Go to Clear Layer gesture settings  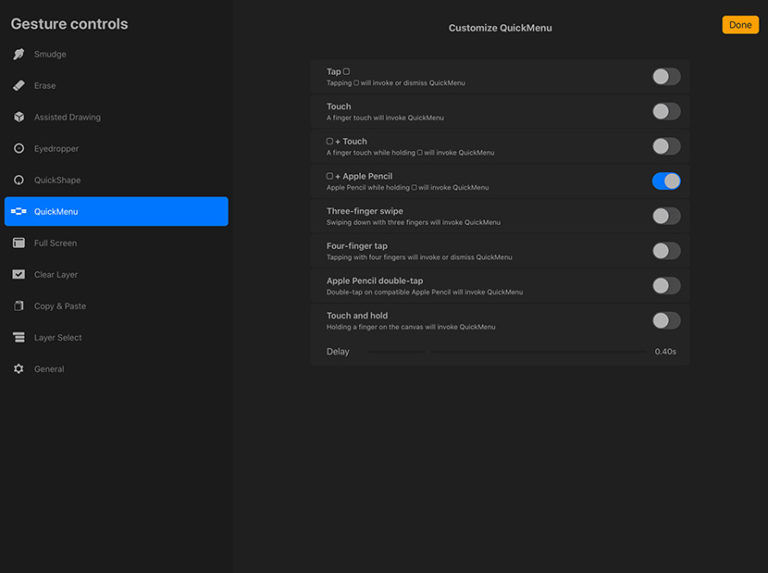[x=116, y=274]
